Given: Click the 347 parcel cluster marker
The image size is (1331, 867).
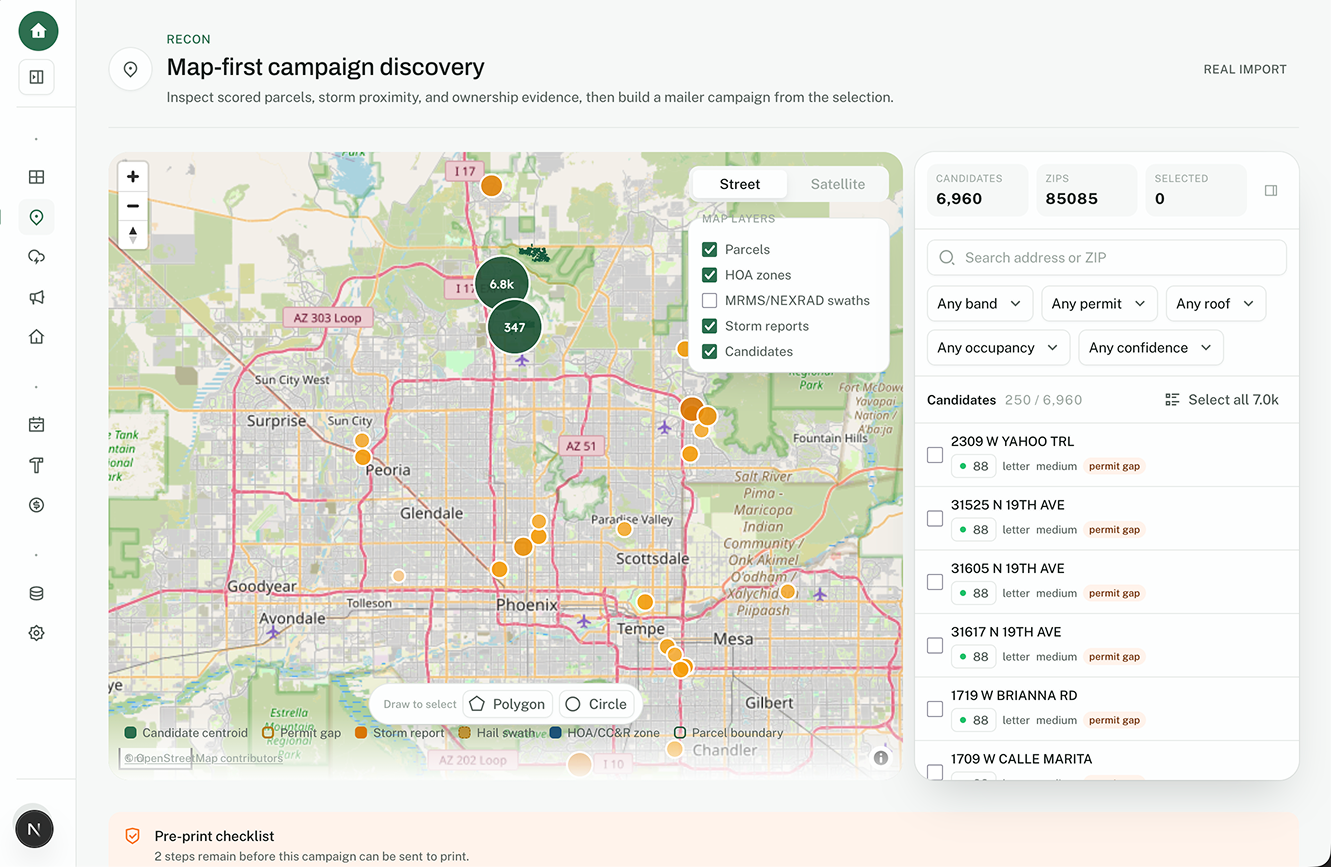Looking at the screenshot, I should 514,327.
